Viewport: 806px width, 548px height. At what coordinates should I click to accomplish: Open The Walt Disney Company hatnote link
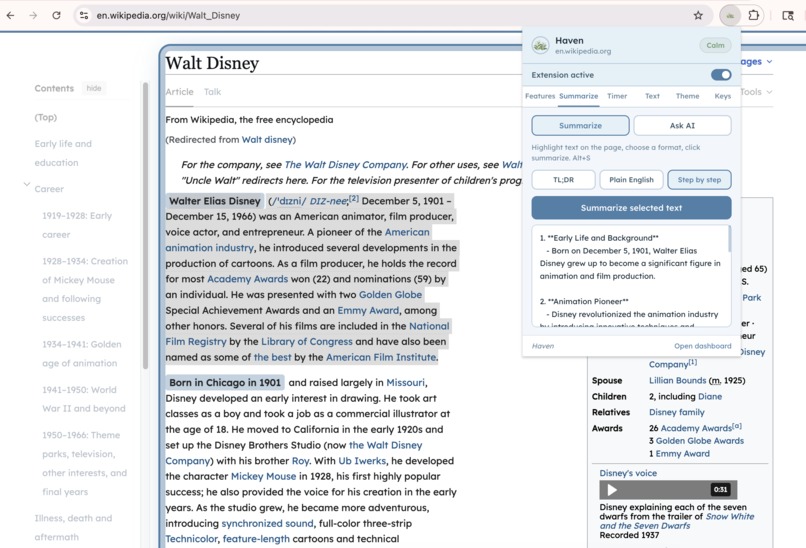345,165
